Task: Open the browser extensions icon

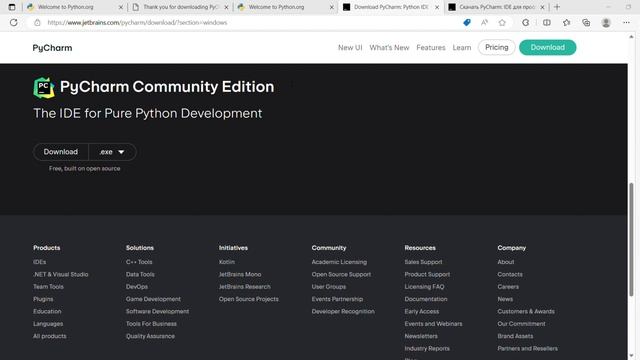Action: (x=526, y=22)
